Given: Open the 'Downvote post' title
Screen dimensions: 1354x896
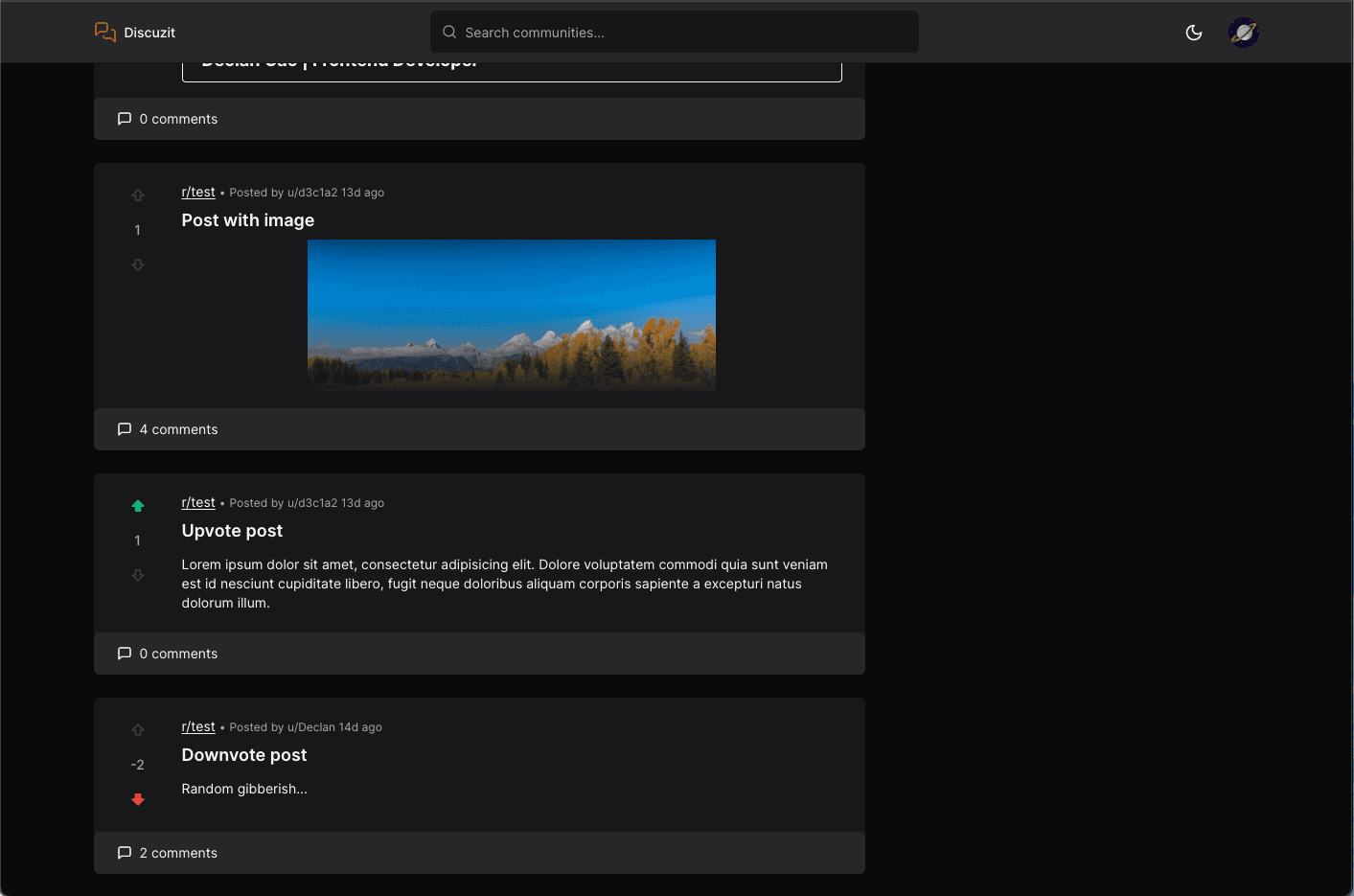Looking at the screenshot, I should tap(244, 755).
